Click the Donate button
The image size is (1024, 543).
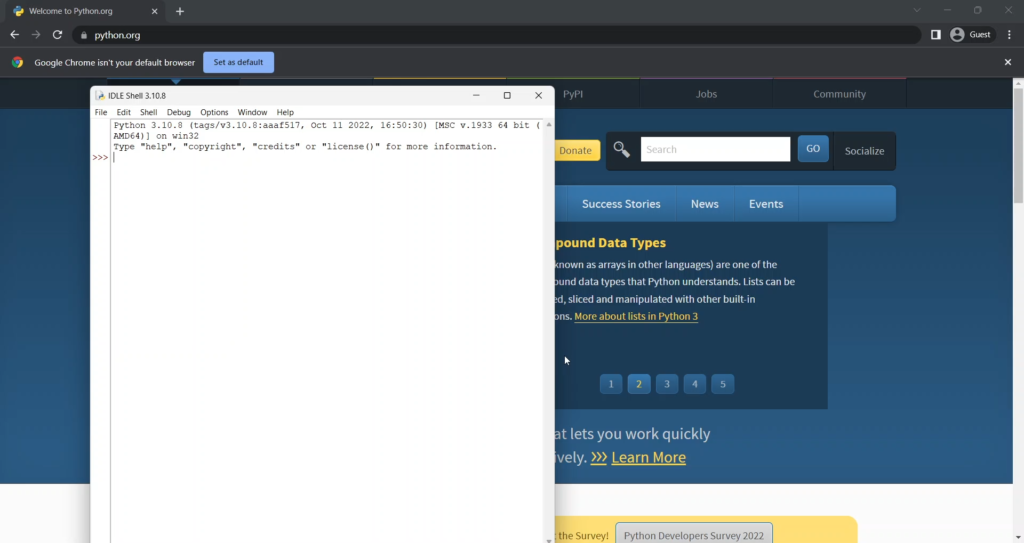click(575, 150)
